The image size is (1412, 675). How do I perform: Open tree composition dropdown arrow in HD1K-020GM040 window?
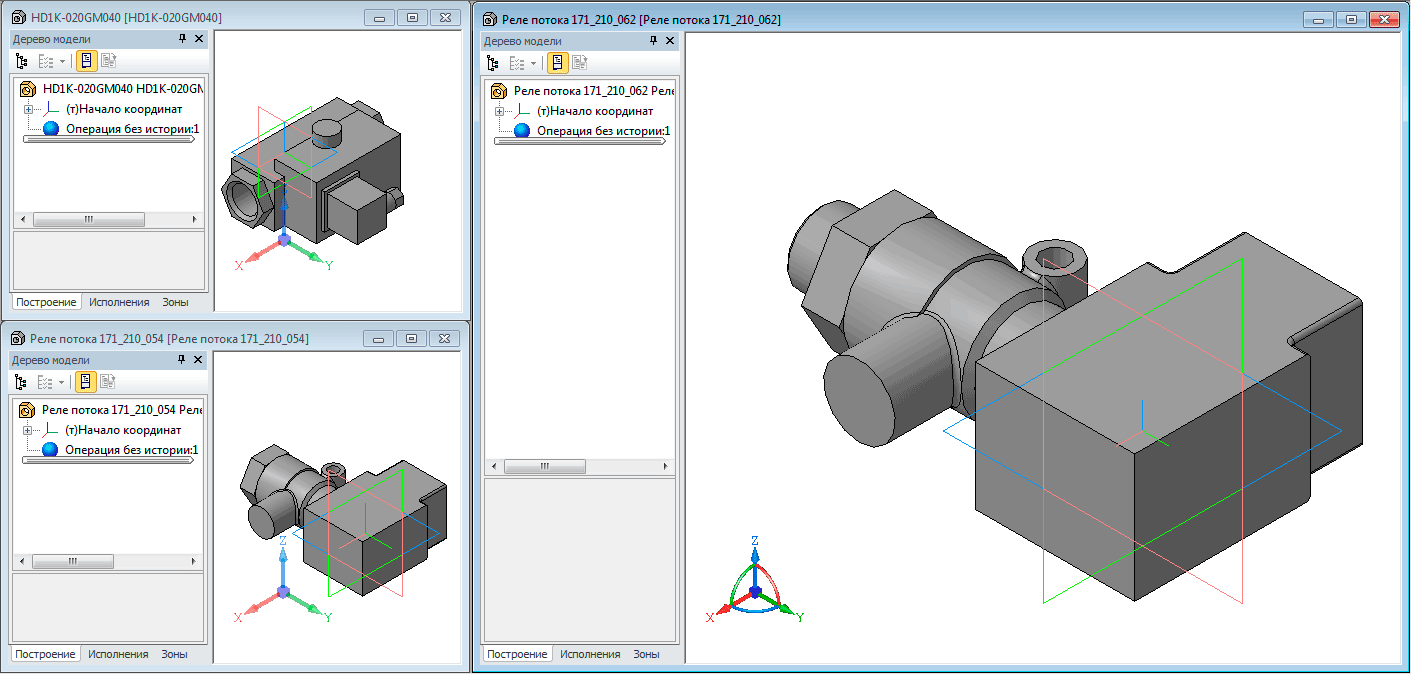pos(62,62)
